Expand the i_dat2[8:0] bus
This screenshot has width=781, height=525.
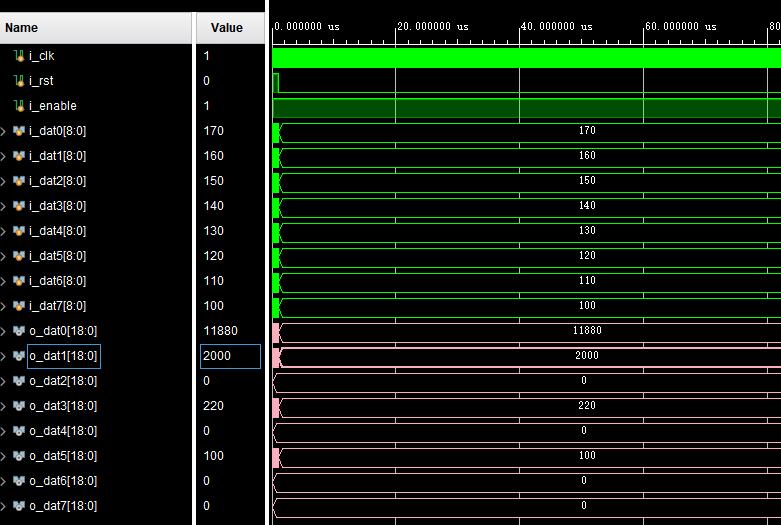point(3,181)
